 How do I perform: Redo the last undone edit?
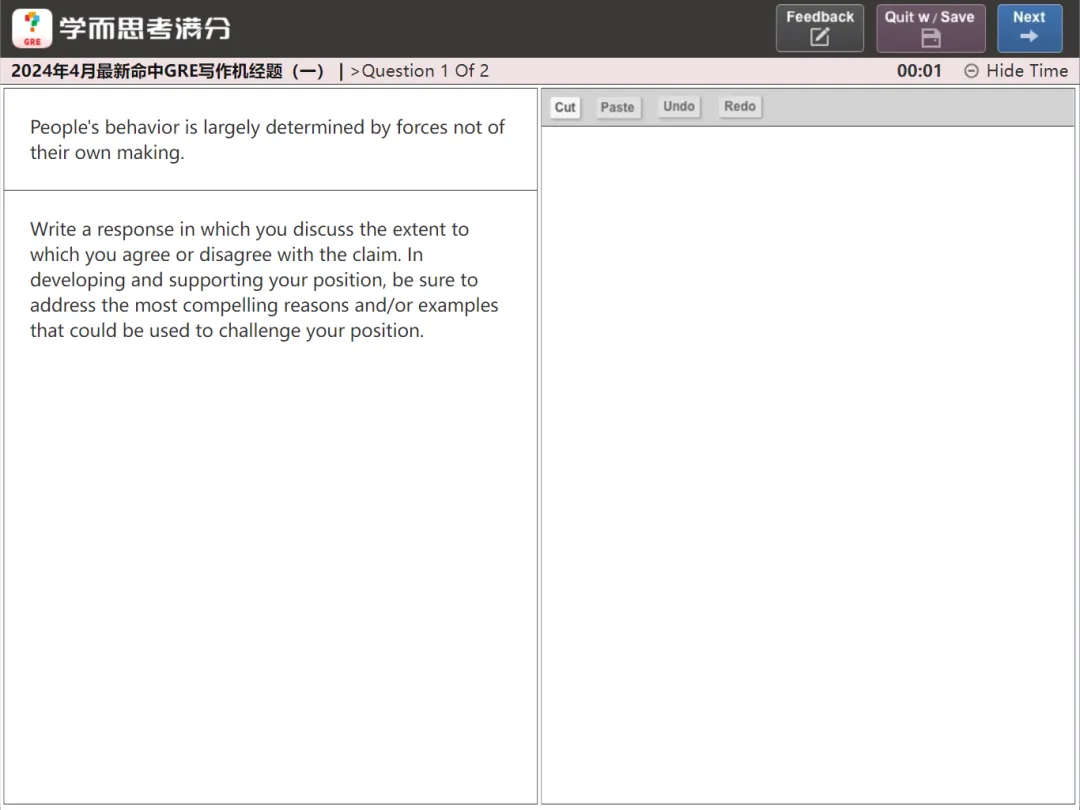click(x=740, y=107)
